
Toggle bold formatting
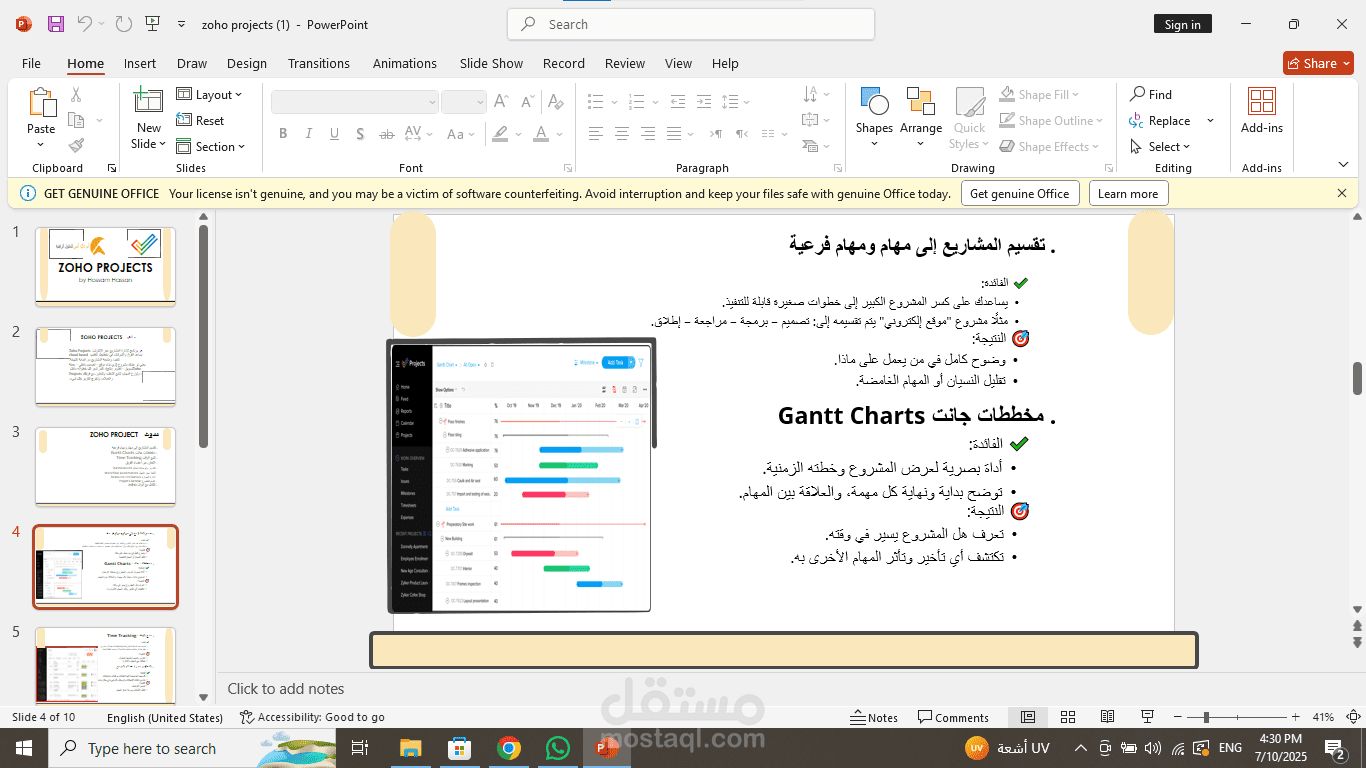(x=283, y=134)
